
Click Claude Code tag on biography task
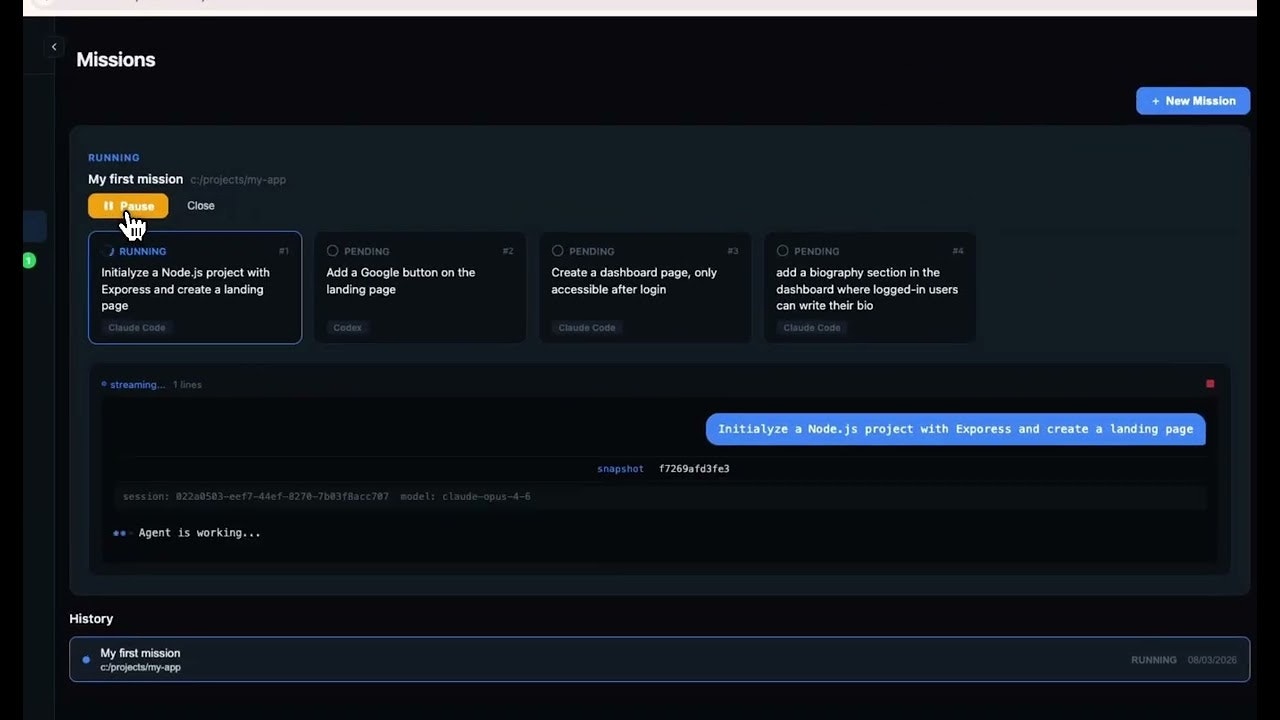pyautogui.click(x=812, y=328)
